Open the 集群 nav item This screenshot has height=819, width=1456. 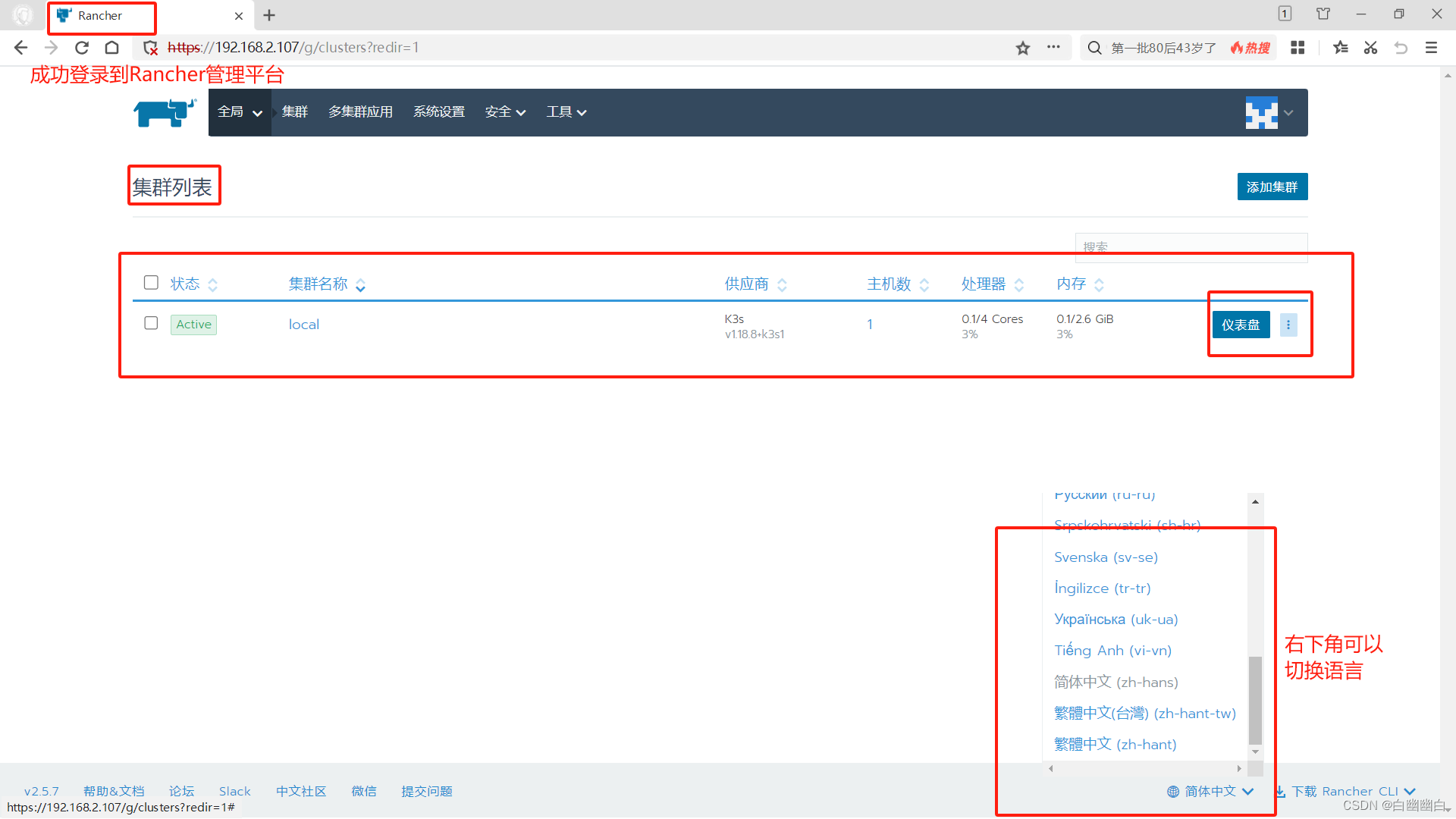coord(295,112)
